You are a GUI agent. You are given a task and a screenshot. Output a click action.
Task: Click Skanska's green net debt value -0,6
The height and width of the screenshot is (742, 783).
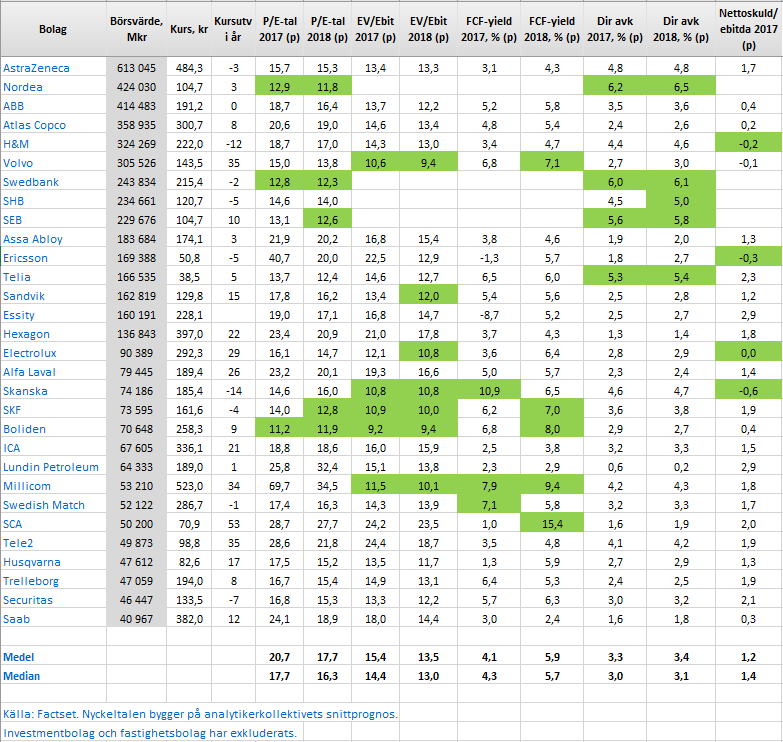[749, 391]
